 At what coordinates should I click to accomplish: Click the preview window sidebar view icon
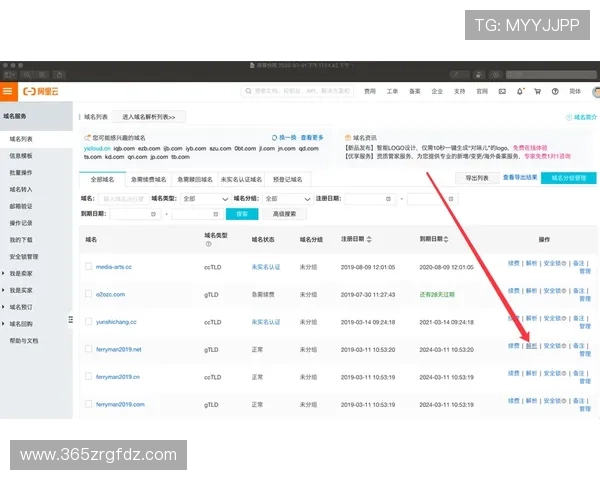click(9, 75)
